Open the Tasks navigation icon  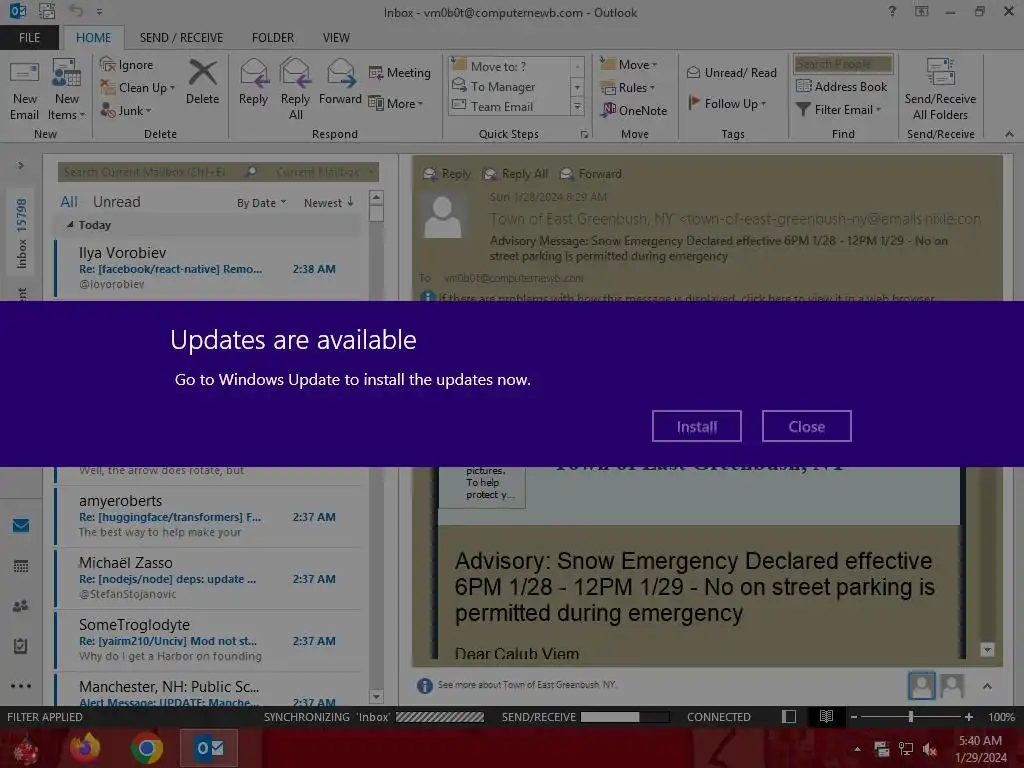[21, 646]
